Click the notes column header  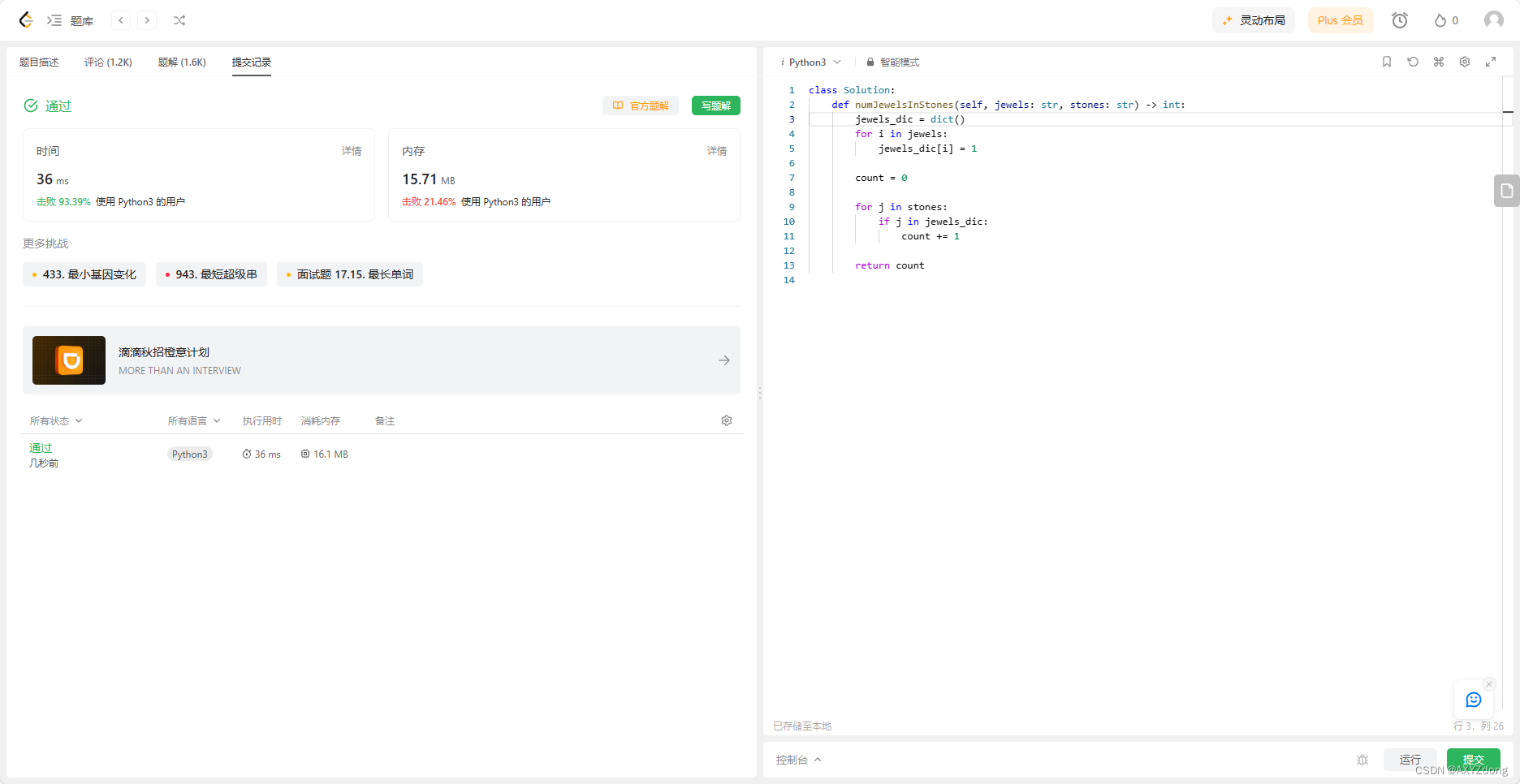(385, 420)
